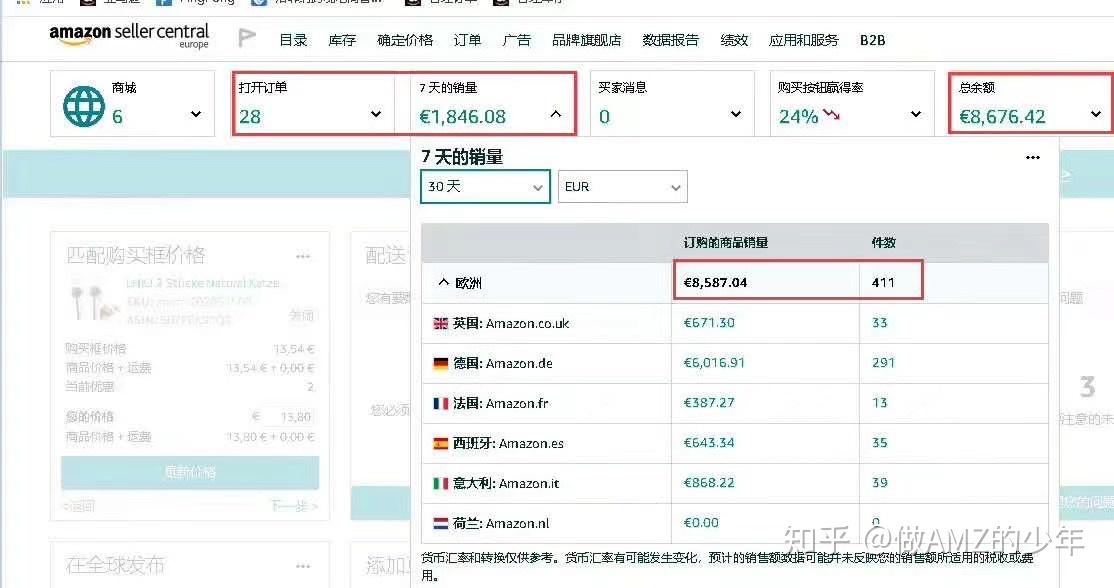This screenshot has width=1114, height=588.
Task: Click the flag icon beside the logo
Action: click(x=247, y=38)
